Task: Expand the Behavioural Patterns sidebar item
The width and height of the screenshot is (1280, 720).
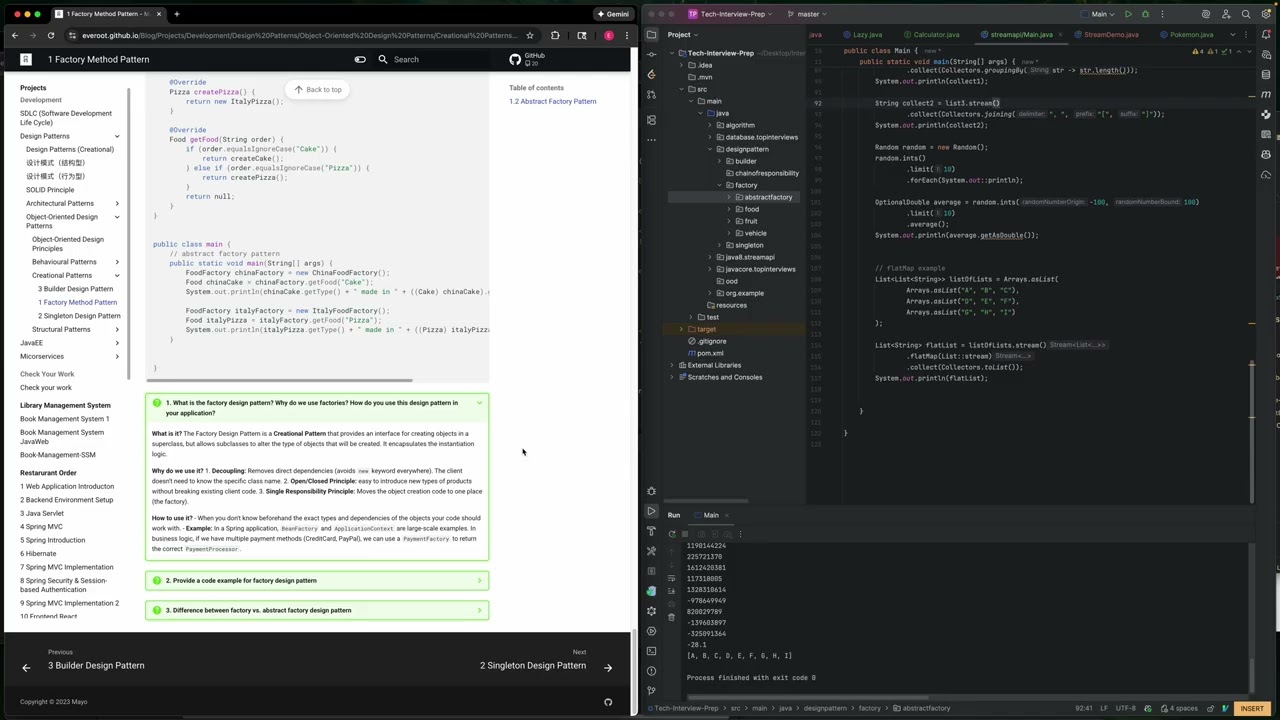Action: 117,262
